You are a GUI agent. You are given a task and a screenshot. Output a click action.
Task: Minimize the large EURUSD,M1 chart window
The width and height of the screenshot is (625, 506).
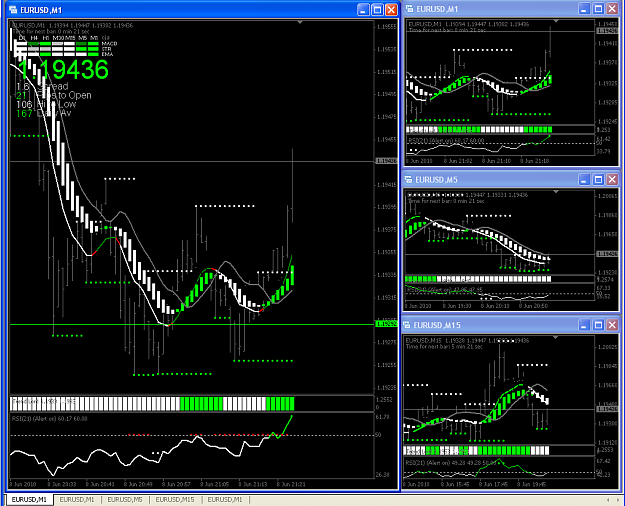click(x=363, y=10)
